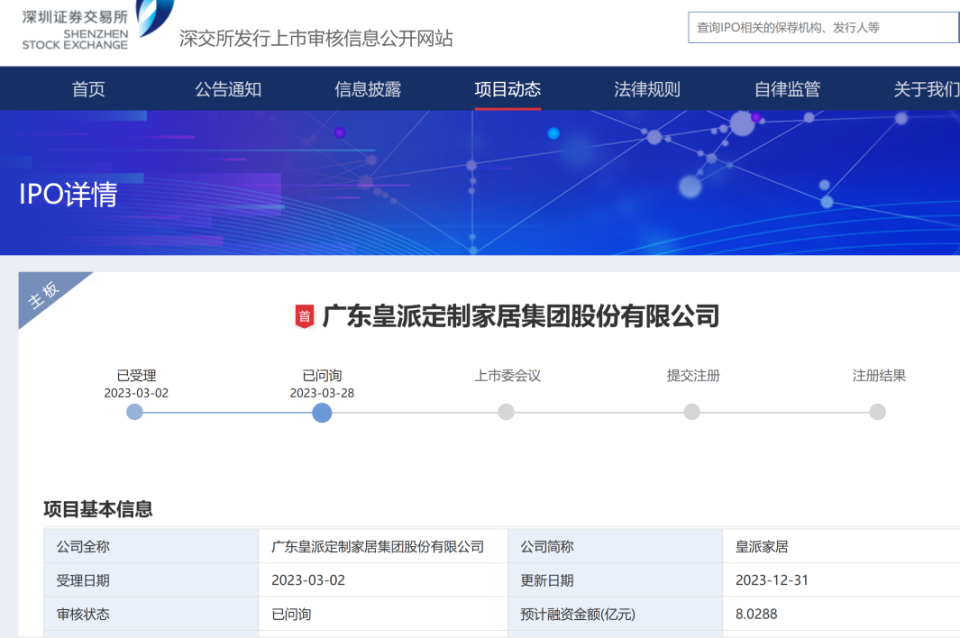Click the 更新日期 label cell
Image resolution: width=960 pixels, height=638 pixels.
(x=615, y=580)
